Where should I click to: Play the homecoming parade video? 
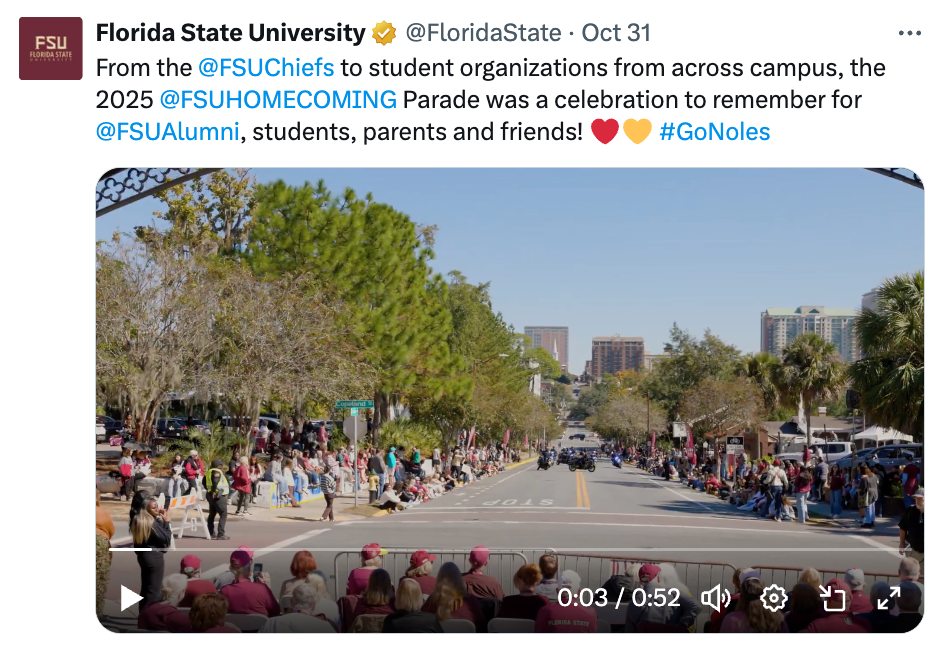point(131,598)
